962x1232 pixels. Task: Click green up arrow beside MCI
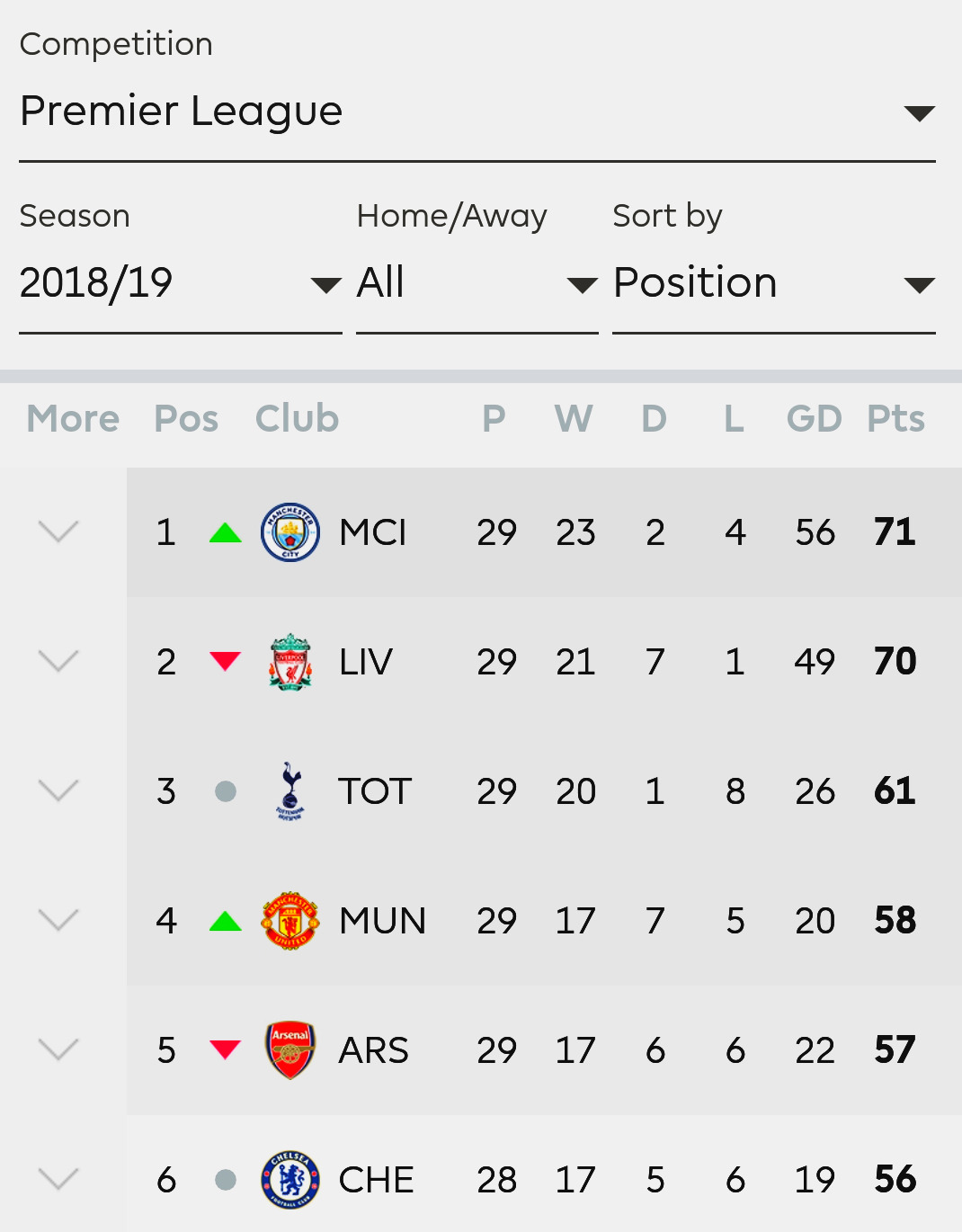(x=225, y=533)
